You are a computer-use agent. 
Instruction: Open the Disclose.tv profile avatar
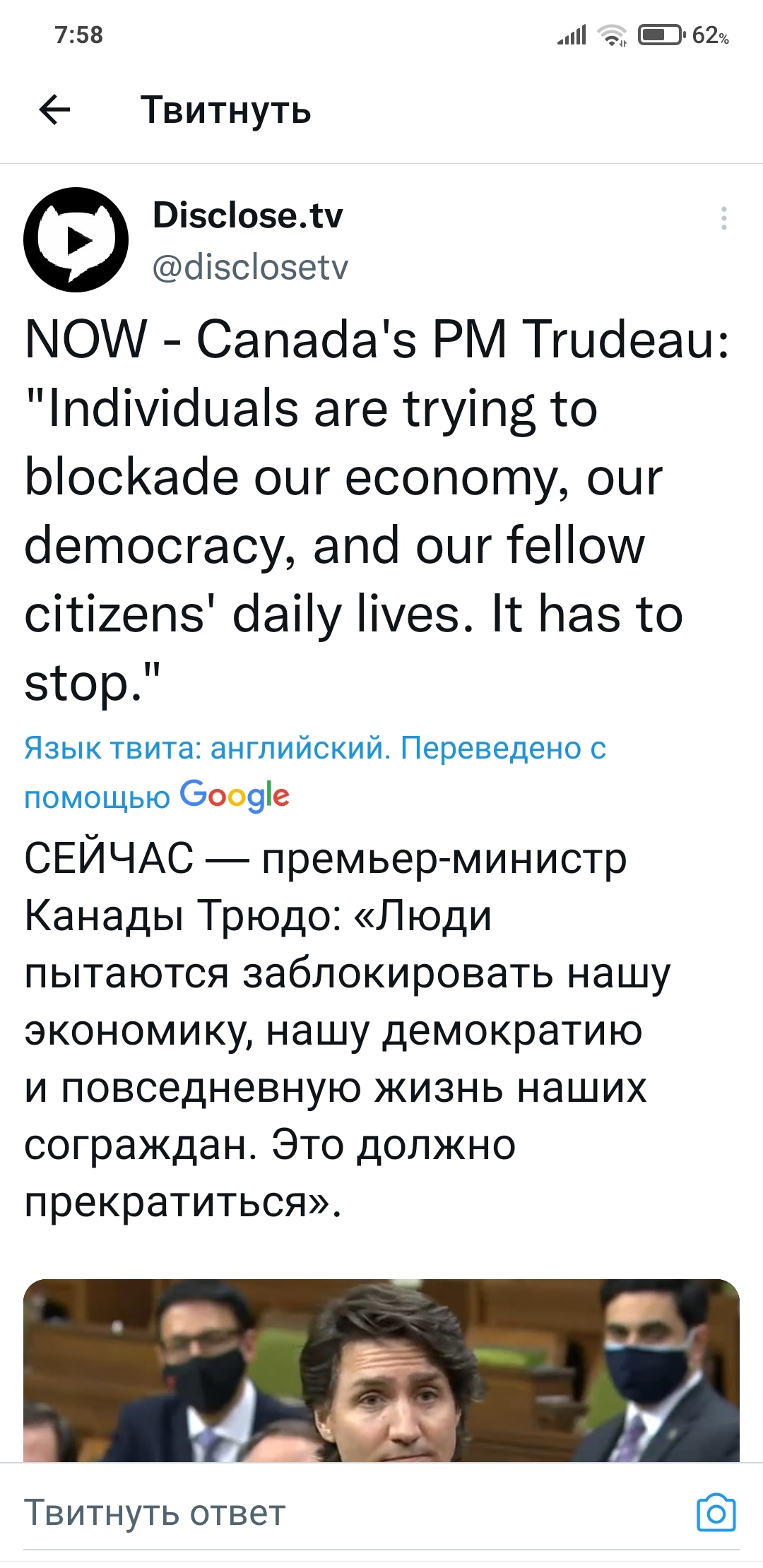[x=76, y=239]
